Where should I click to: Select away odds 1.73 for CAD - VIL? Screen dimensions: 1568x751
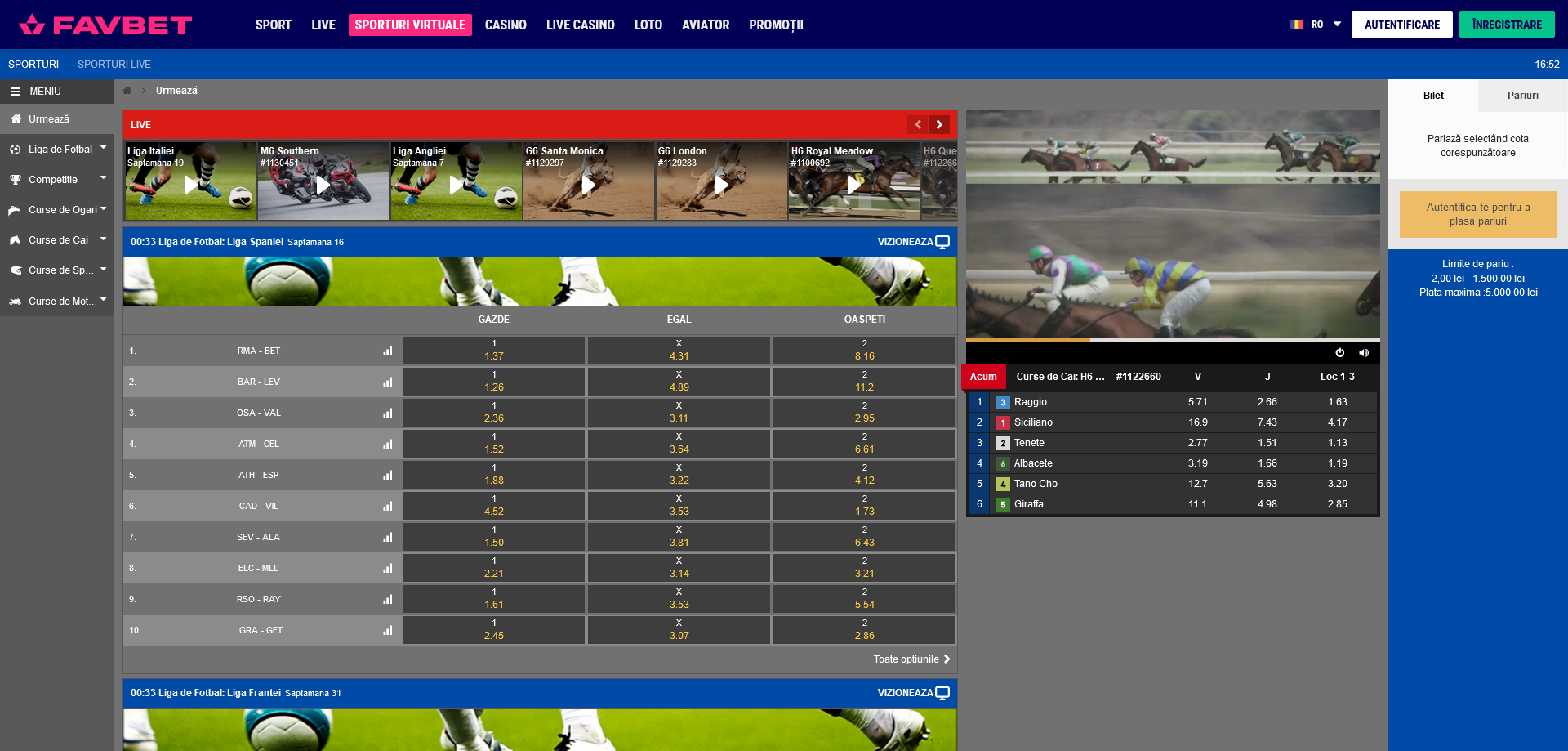[864, 506]
